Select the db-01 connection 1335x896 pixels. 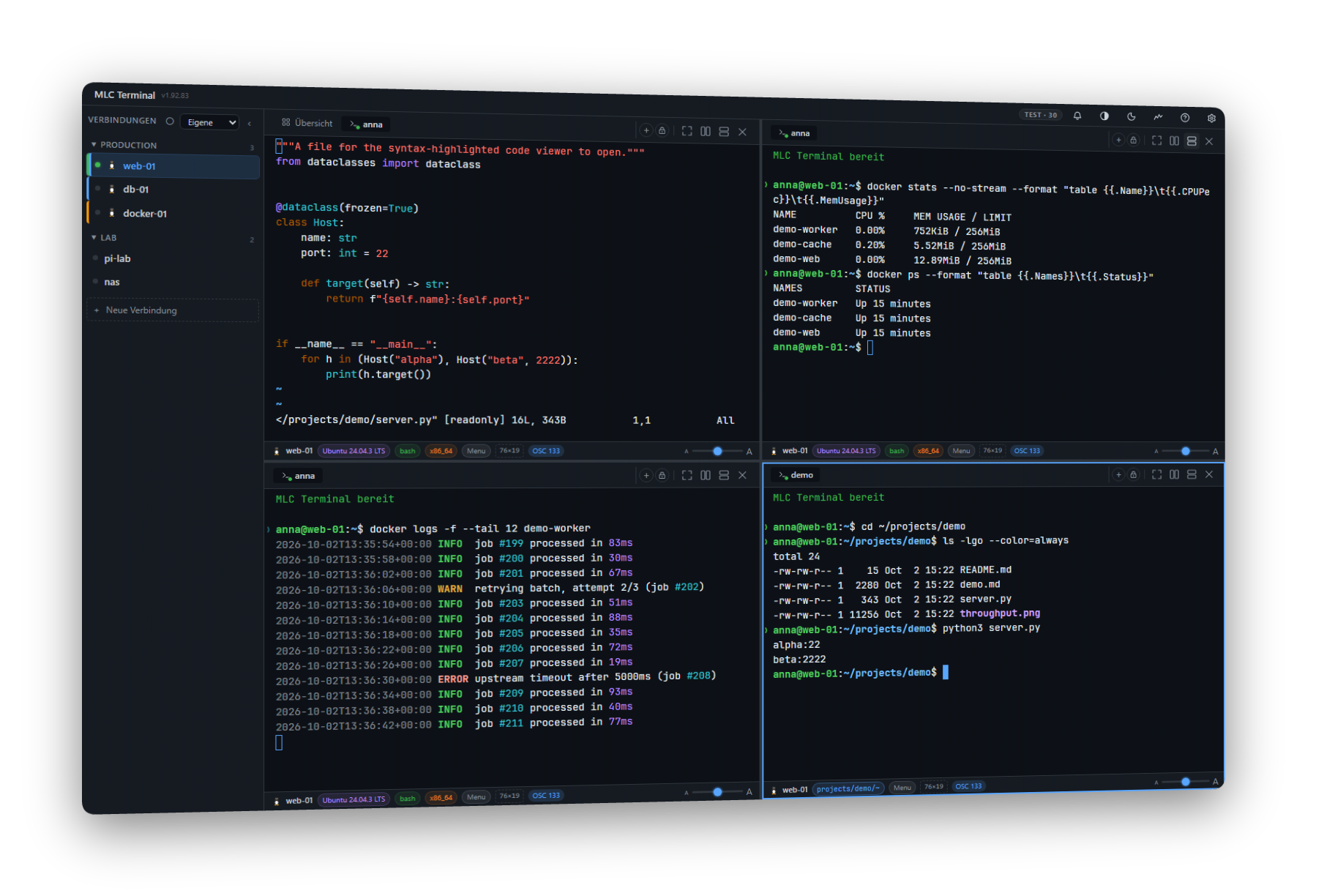click(x=173, y=190)
